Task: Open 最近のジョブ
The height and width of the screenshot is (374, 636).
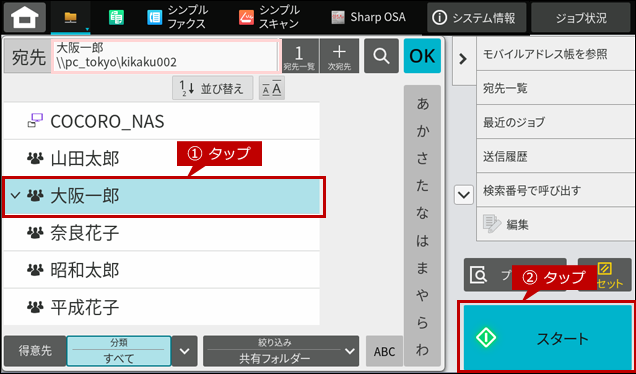Action: [556, 122]
